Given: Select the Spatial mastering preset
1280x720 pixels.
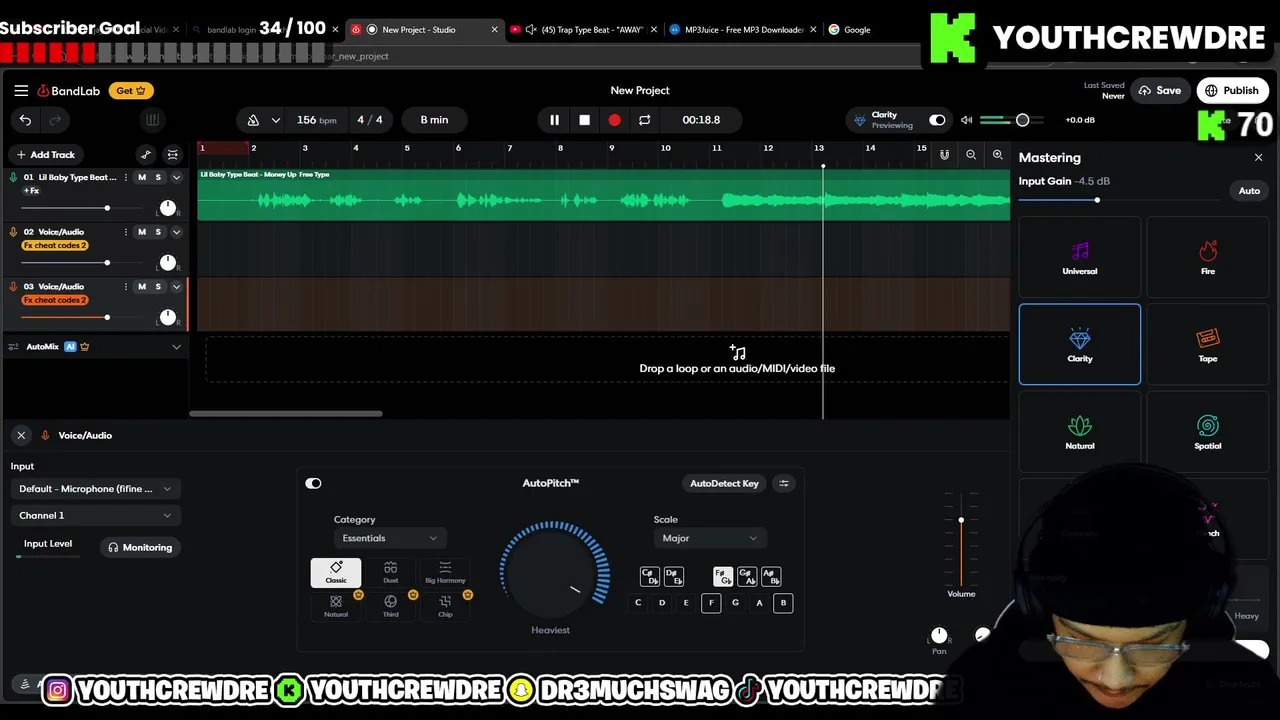Looking at the screenshot, I should coord(1207,432).
